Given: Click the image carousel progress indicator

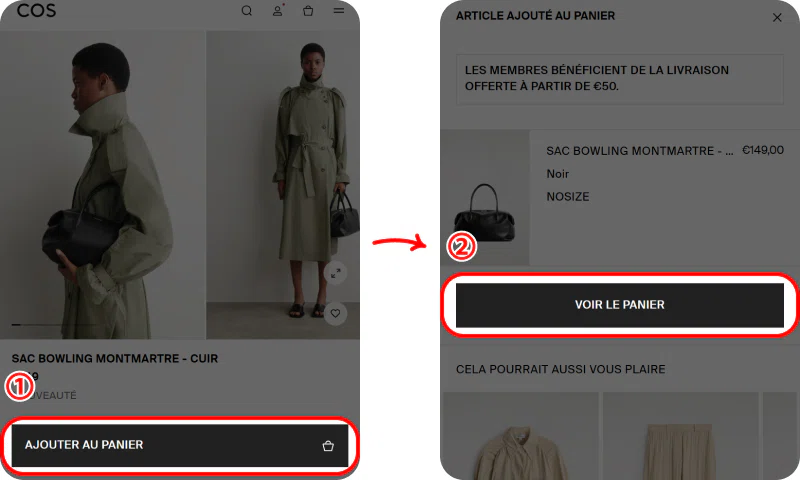Looking at the screenshot, I should pos(54,324).
